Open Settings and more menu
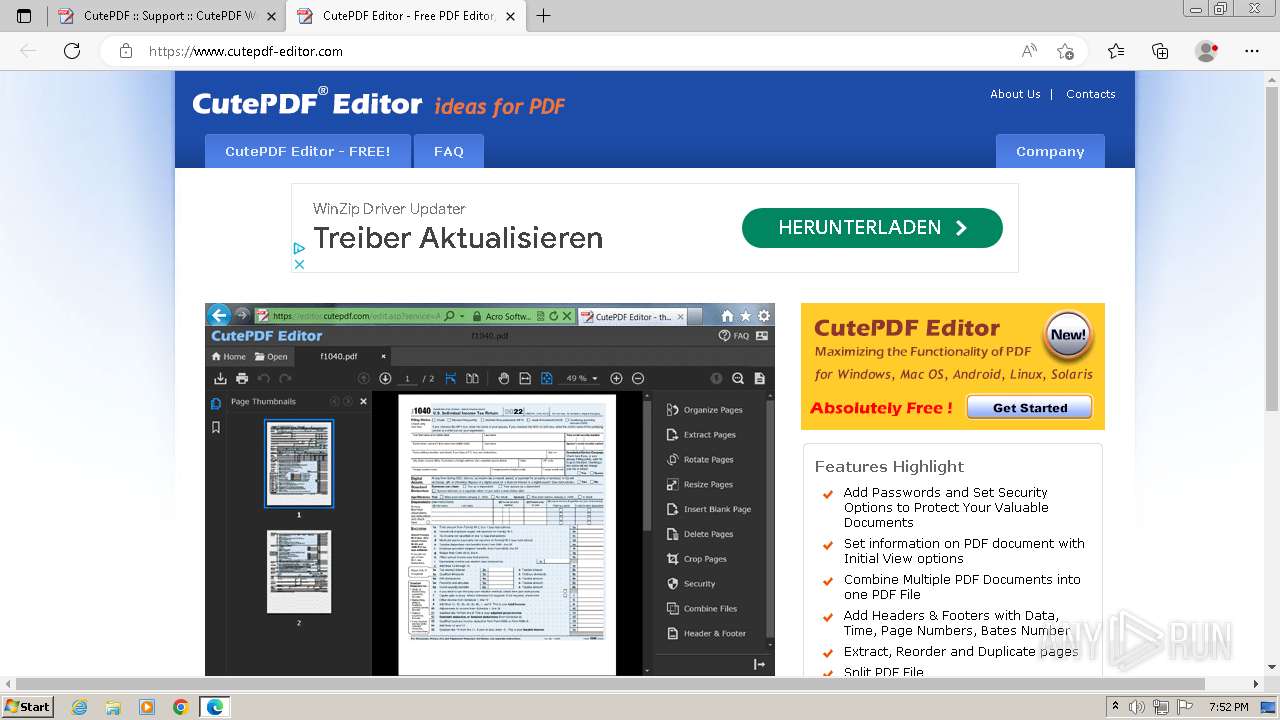Viewport: 1280px width, 720px height. (1252, 51)
